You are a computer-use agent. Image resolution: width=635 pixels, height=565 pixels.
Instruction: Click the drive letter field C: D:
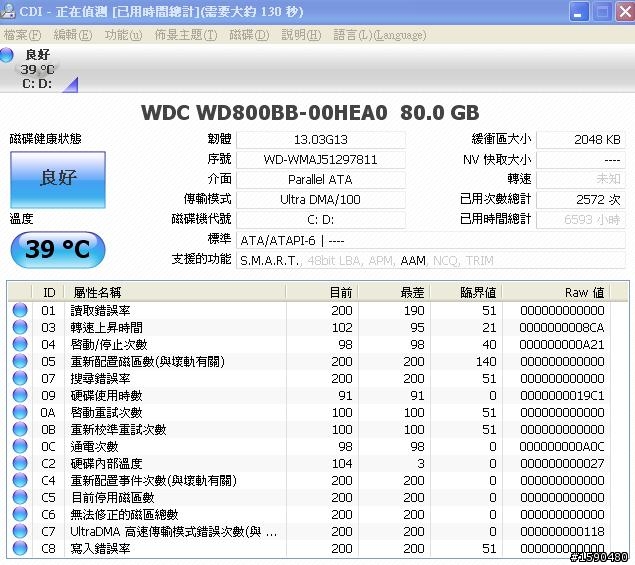321,220
